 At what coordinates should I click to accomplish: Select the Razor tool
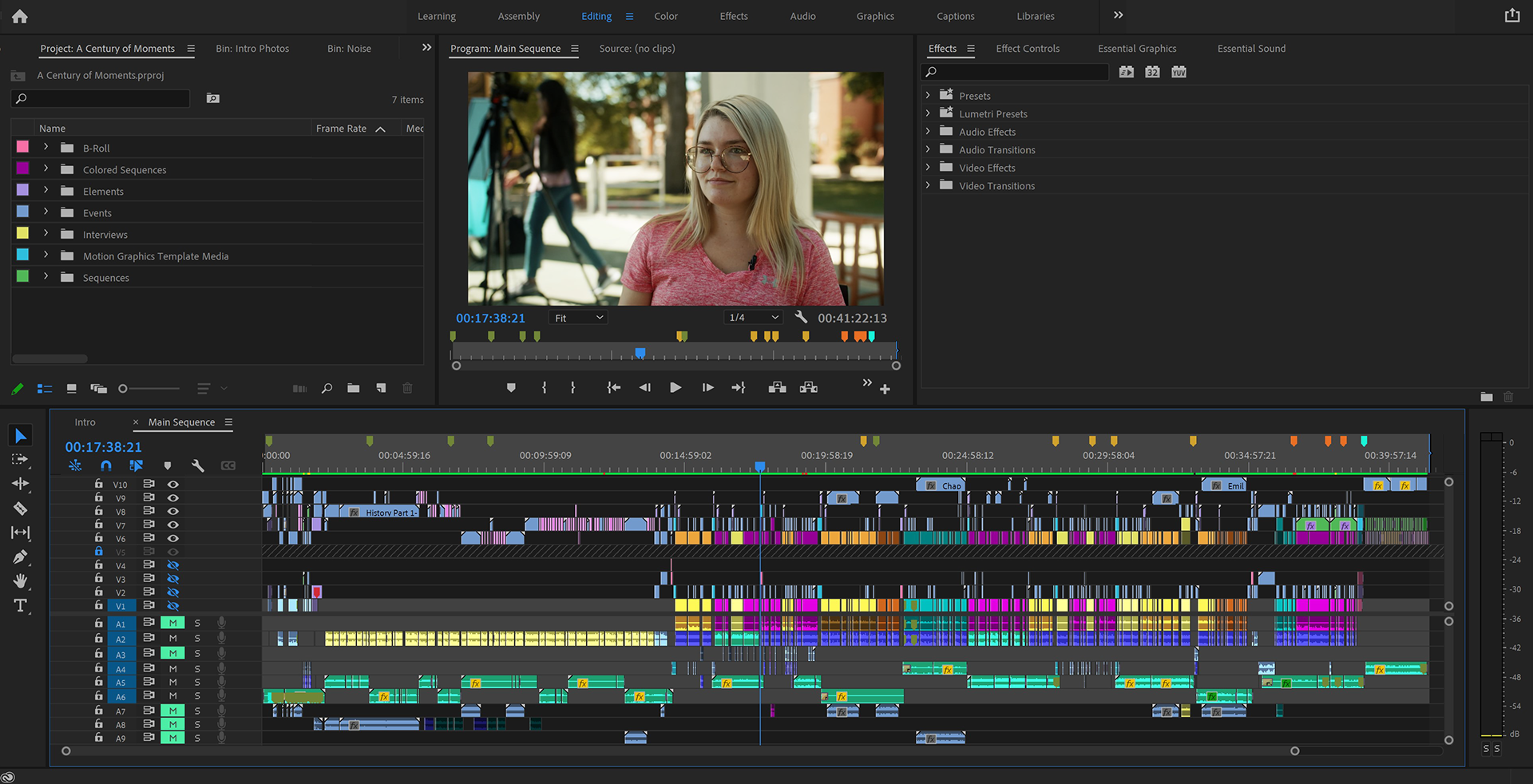coord(21,509)
